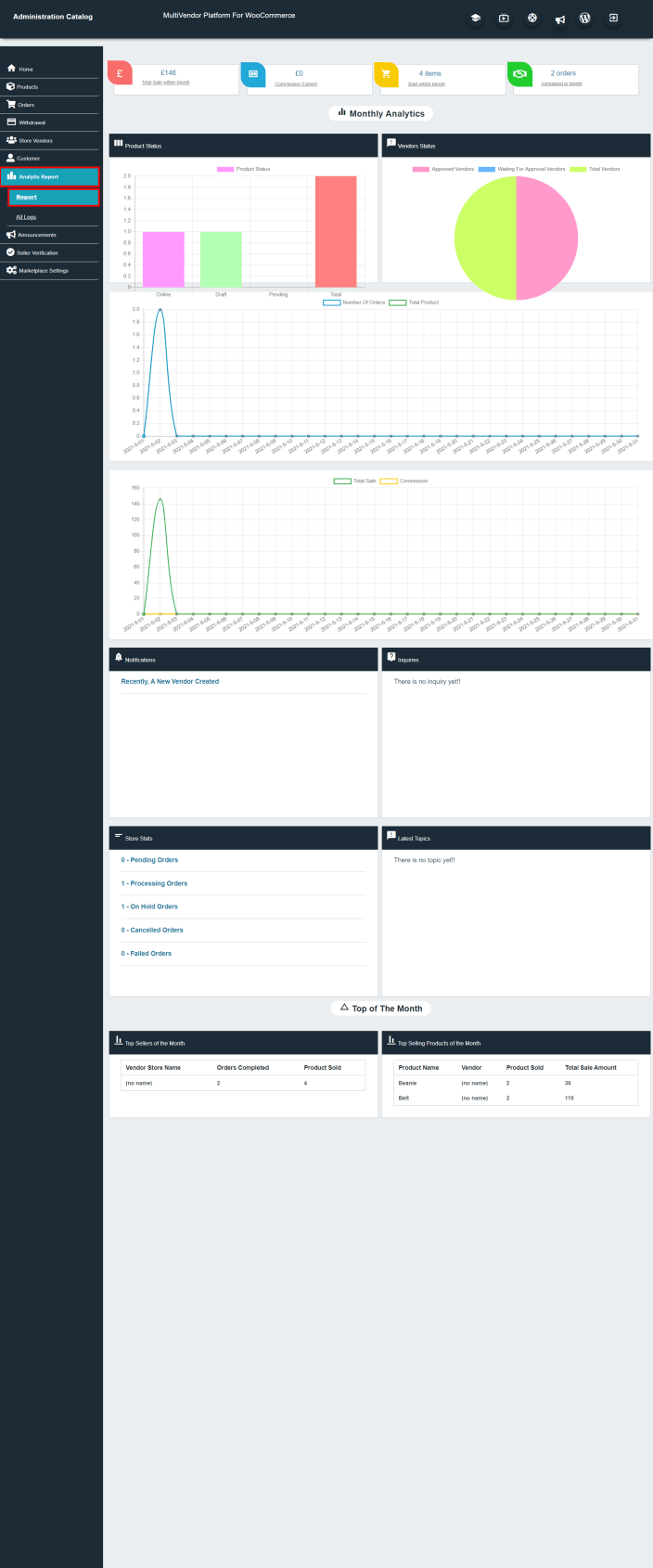Open the WordPress logo icon
653x1568 pixels.
585,18
